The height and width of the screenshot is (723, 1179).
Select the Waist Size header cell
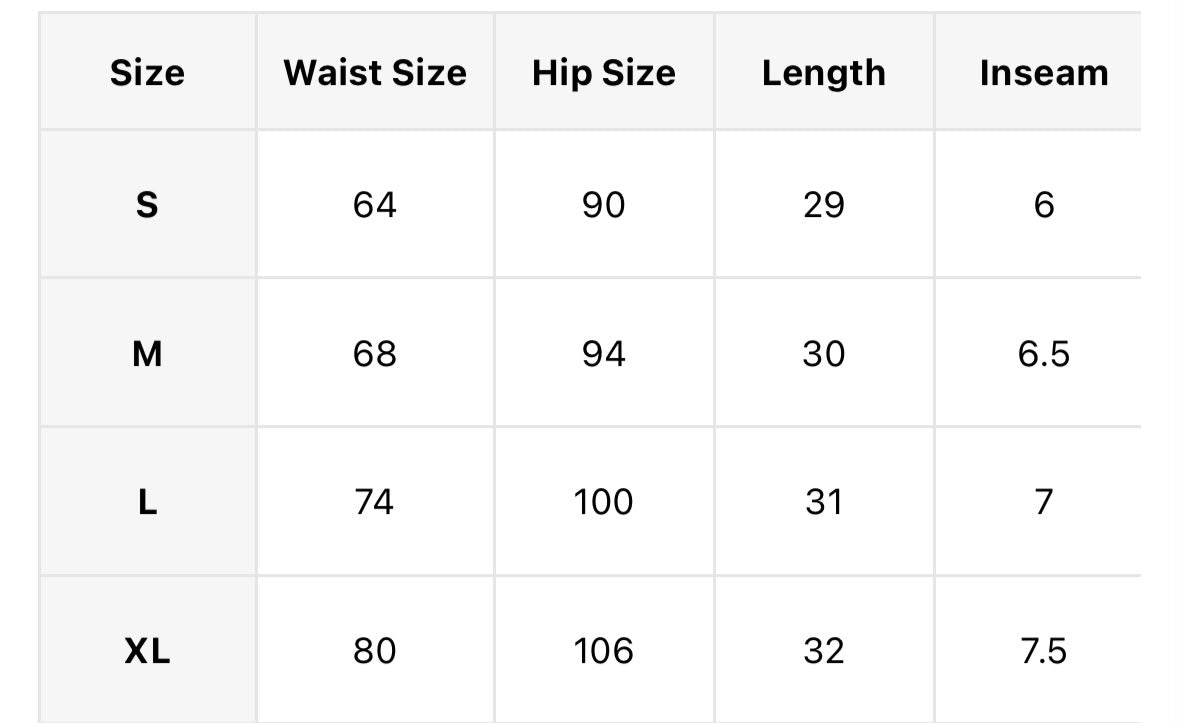(x=375, y=73)
